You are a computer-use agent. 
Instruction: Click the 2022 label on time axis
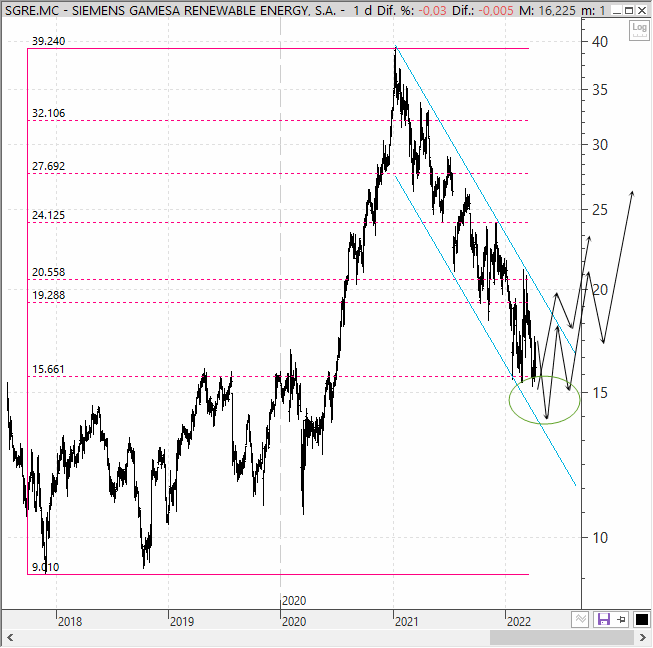click(519, 621)
